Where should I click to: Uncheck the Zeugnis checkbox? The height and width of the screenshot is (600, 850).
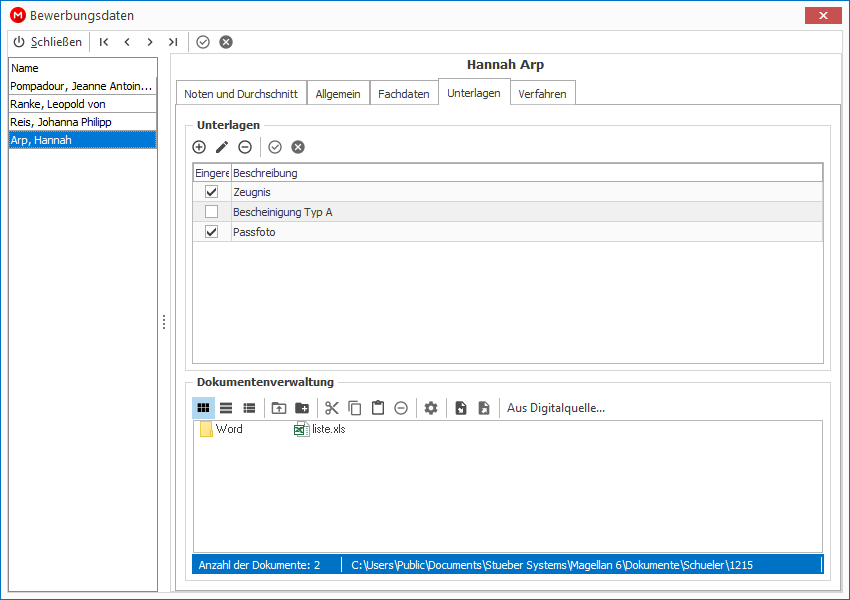pyautogui.click(x=211, y=192)
